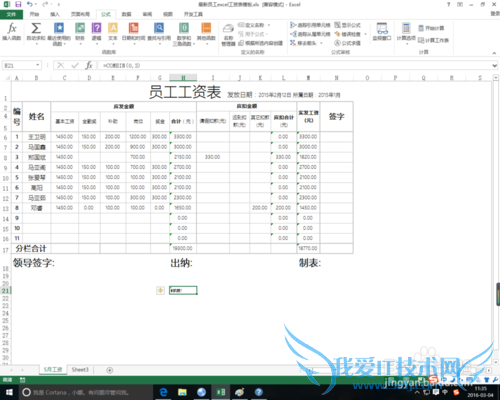Open the Windows Start menu
The image size is (500, 400).
coord(9,392)
